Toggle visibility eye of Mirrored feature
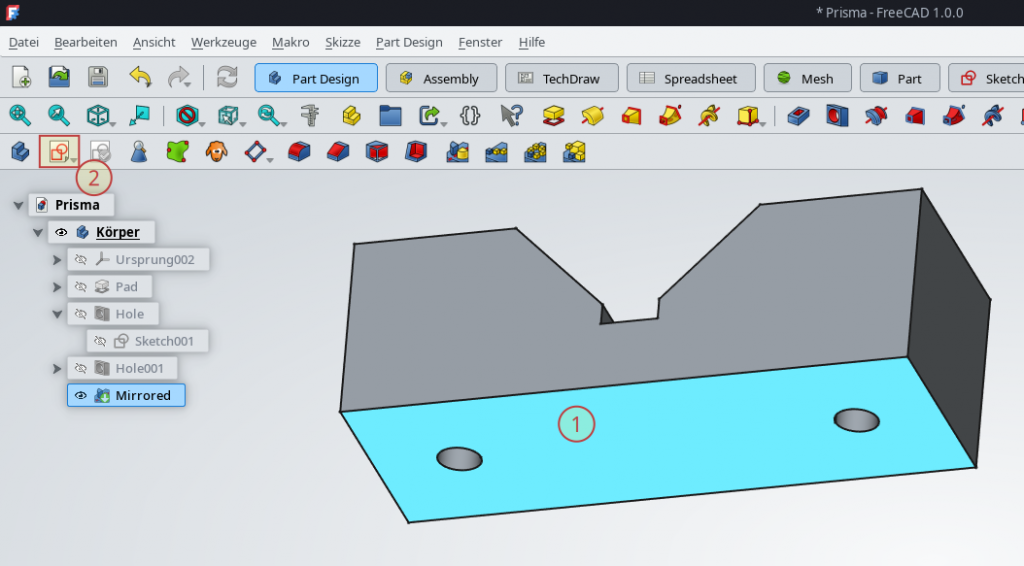This screenshot has height=566, width=1024. (81, 396)
